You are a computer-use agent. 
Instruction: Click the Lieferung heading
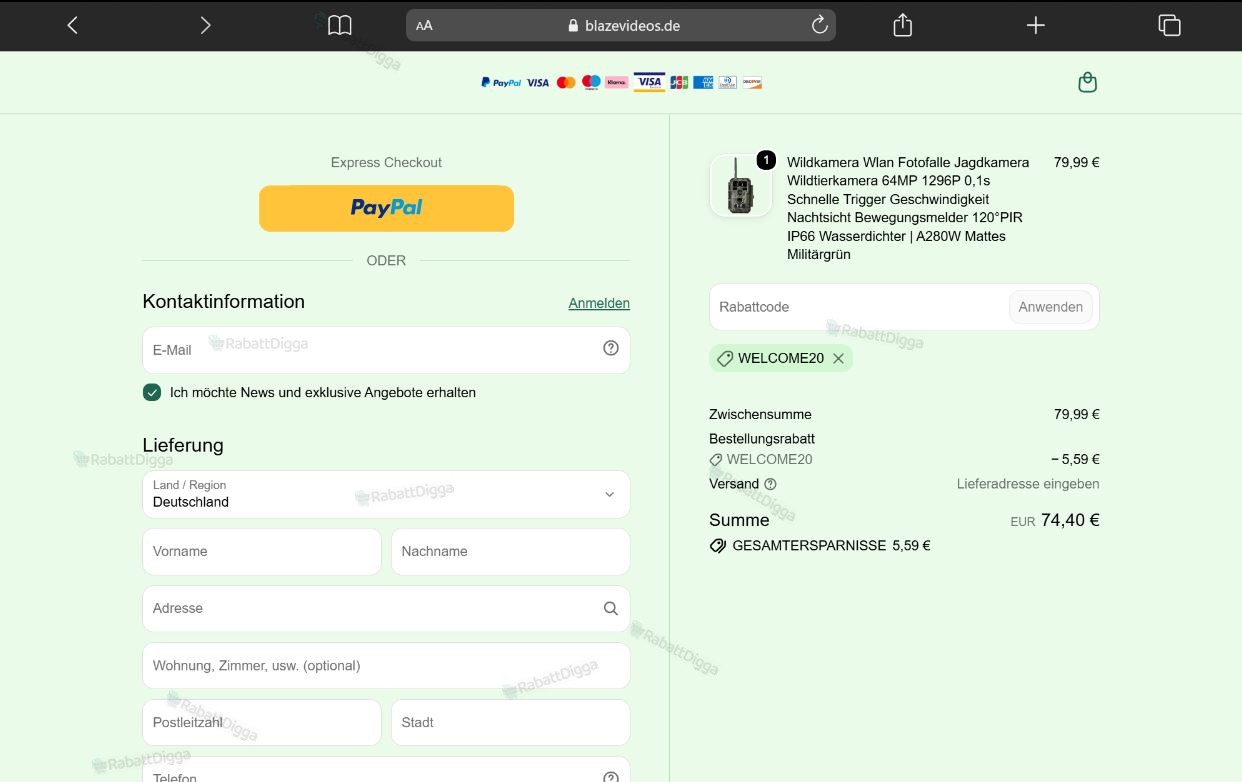[183, 445]
